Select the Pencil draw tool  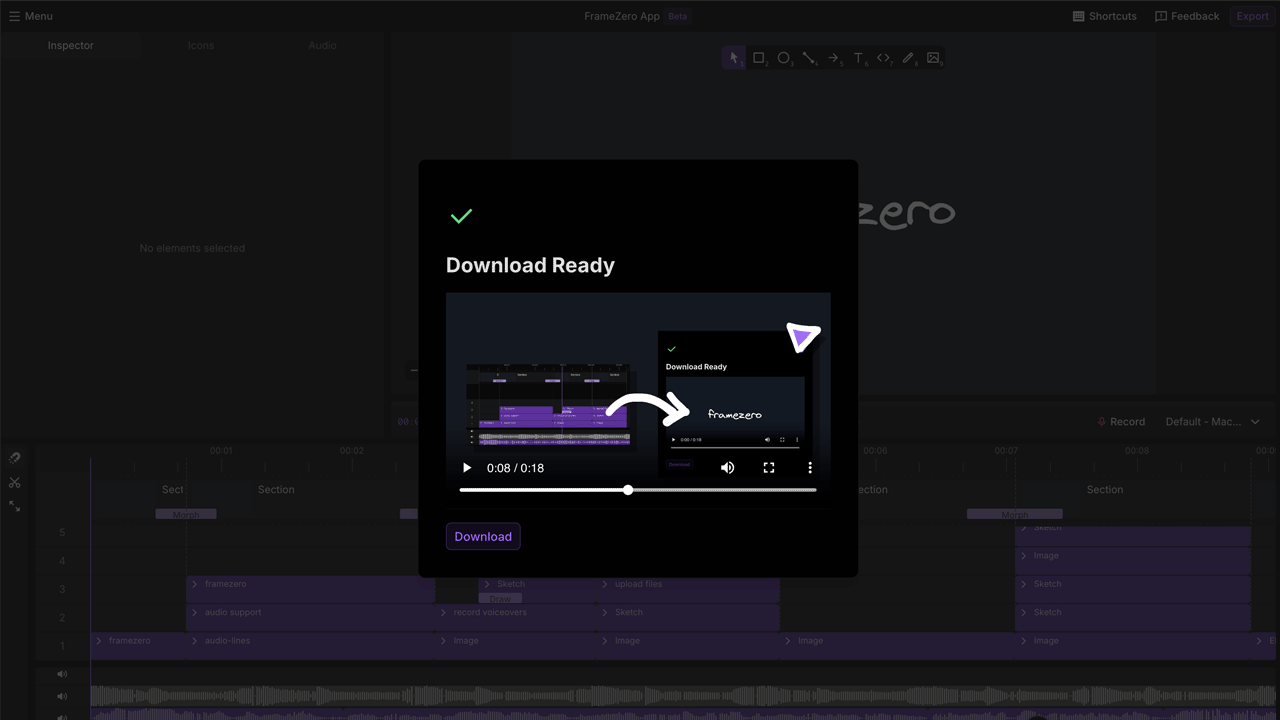tap(909, 58)
